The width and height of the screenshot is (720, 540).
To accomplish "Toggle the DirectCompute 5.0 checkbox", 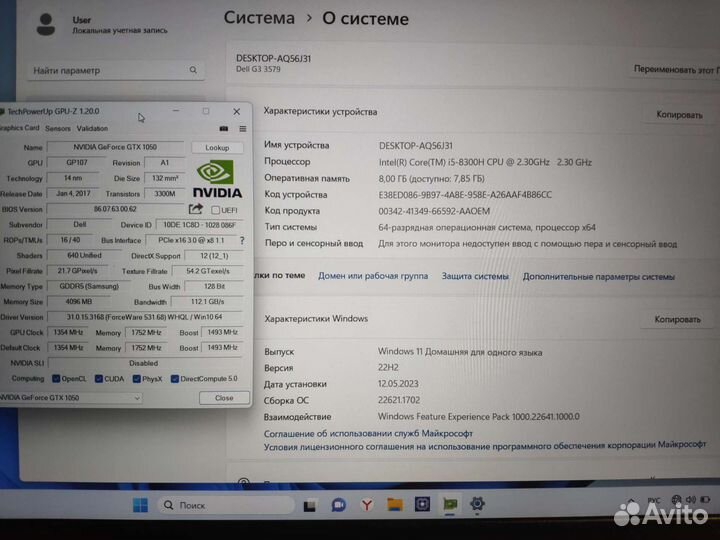I will pyautogui.click(x=174, y=378).
